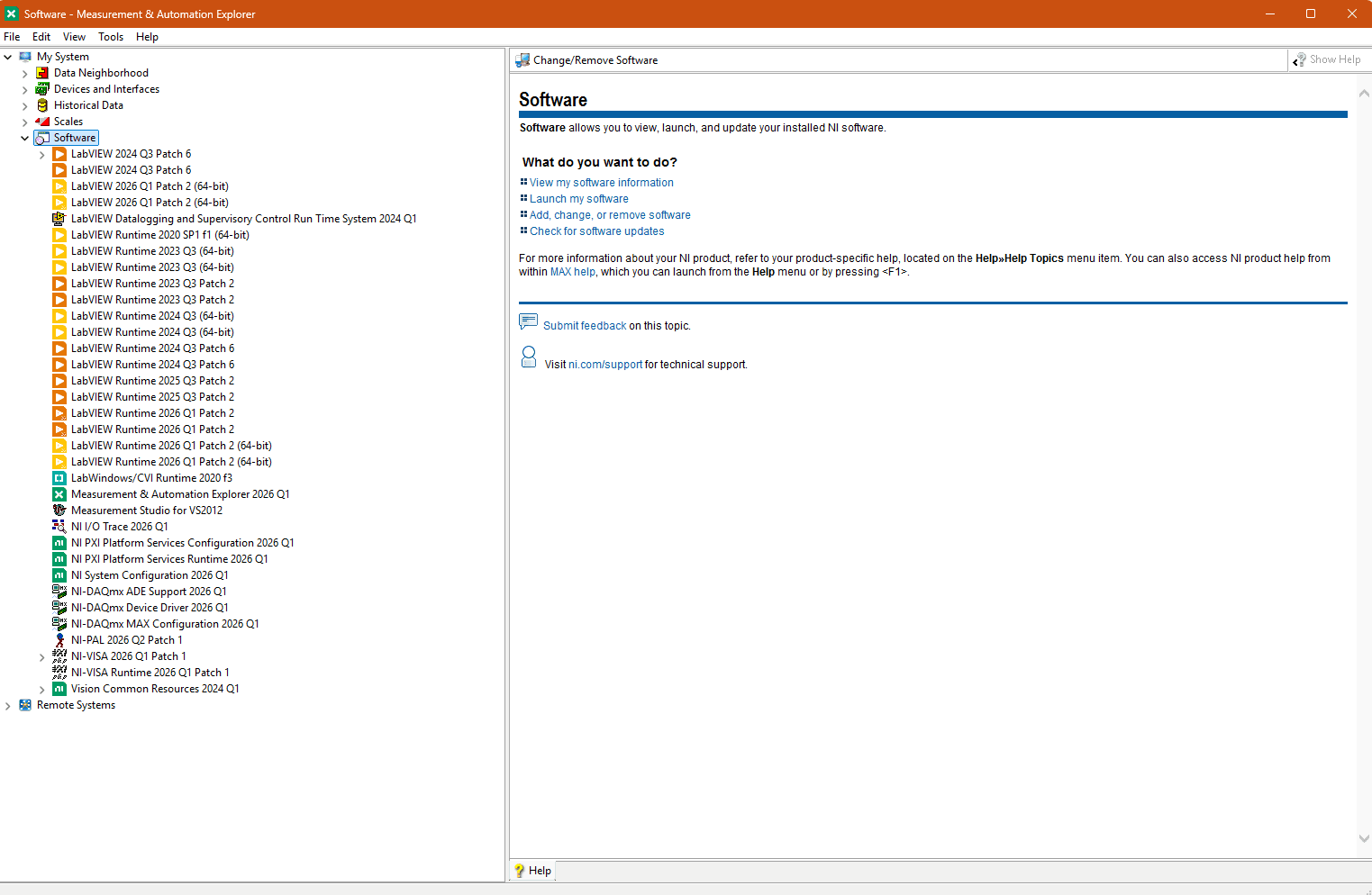Click the Data Neighborhood icon
Image resolution: width=1372 pixels, height=895 pixels.
tap(42, 73)
